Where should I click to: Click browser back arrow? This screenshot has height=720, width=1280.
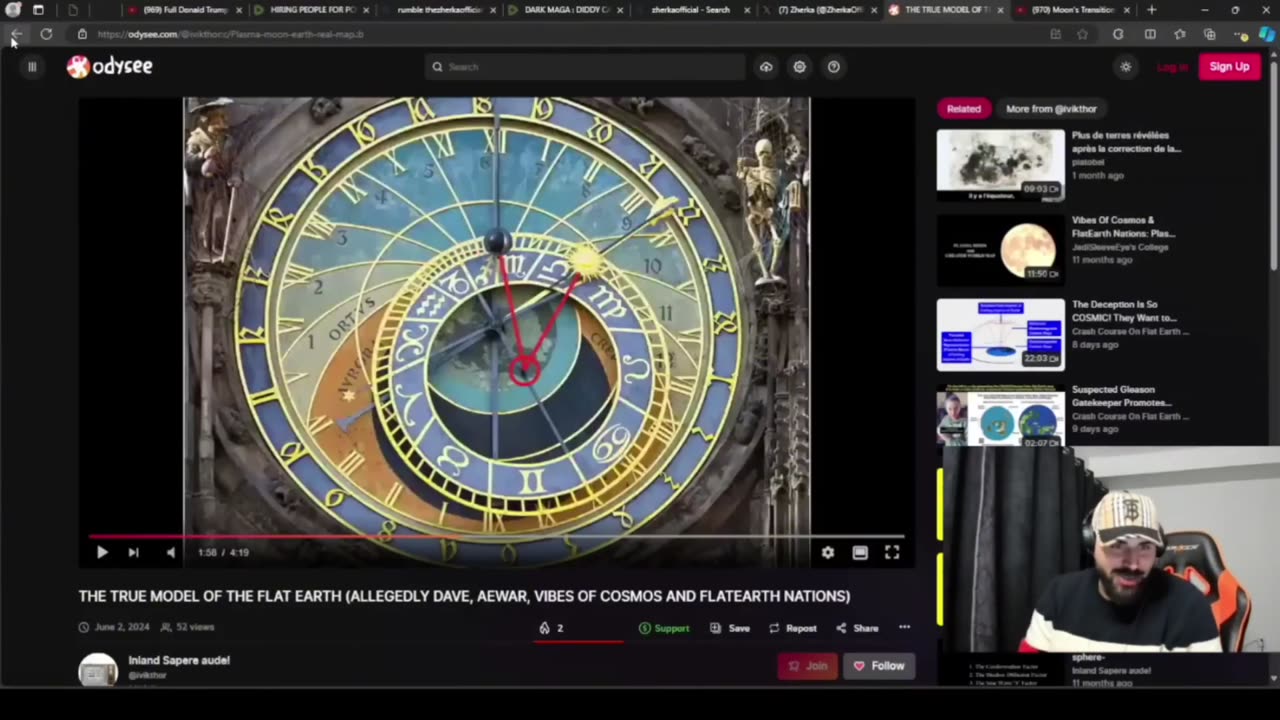tap(16, 34)
